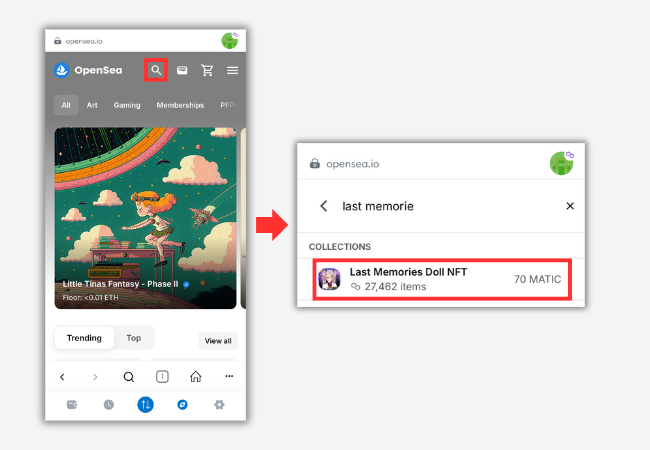Screen dimensions: 650x450
Task: Click the Floor: <0.01 ETH text
Action: pos(90,298)
